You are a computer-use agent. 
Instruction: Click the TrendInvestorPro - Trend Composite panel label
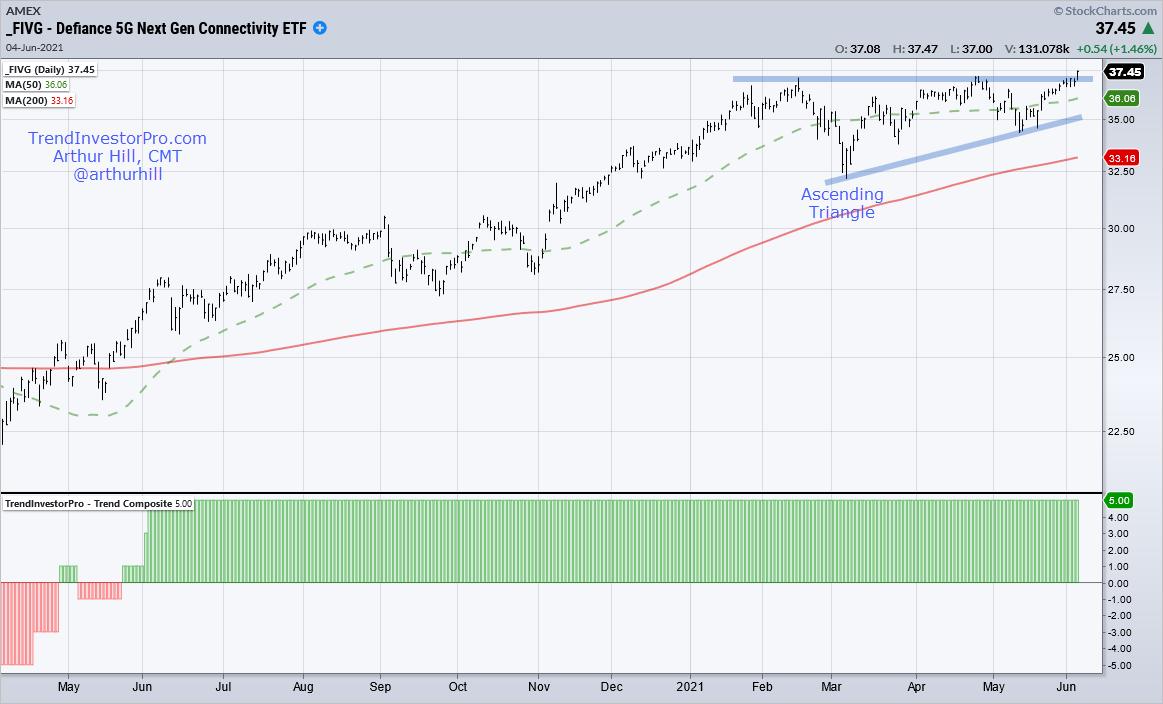[x=97, y=502]
